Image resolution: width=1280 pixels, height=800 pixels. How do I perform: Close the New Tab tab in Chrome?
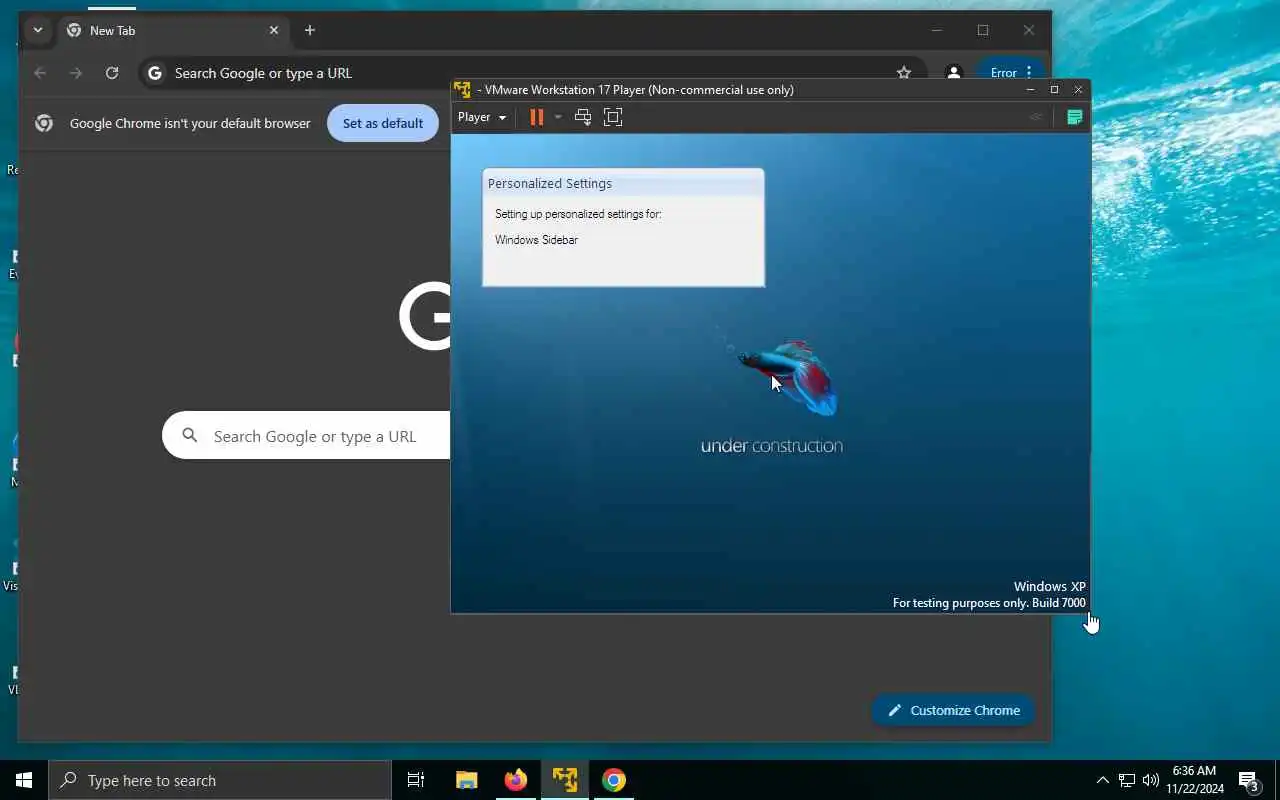tap(274, 31)
